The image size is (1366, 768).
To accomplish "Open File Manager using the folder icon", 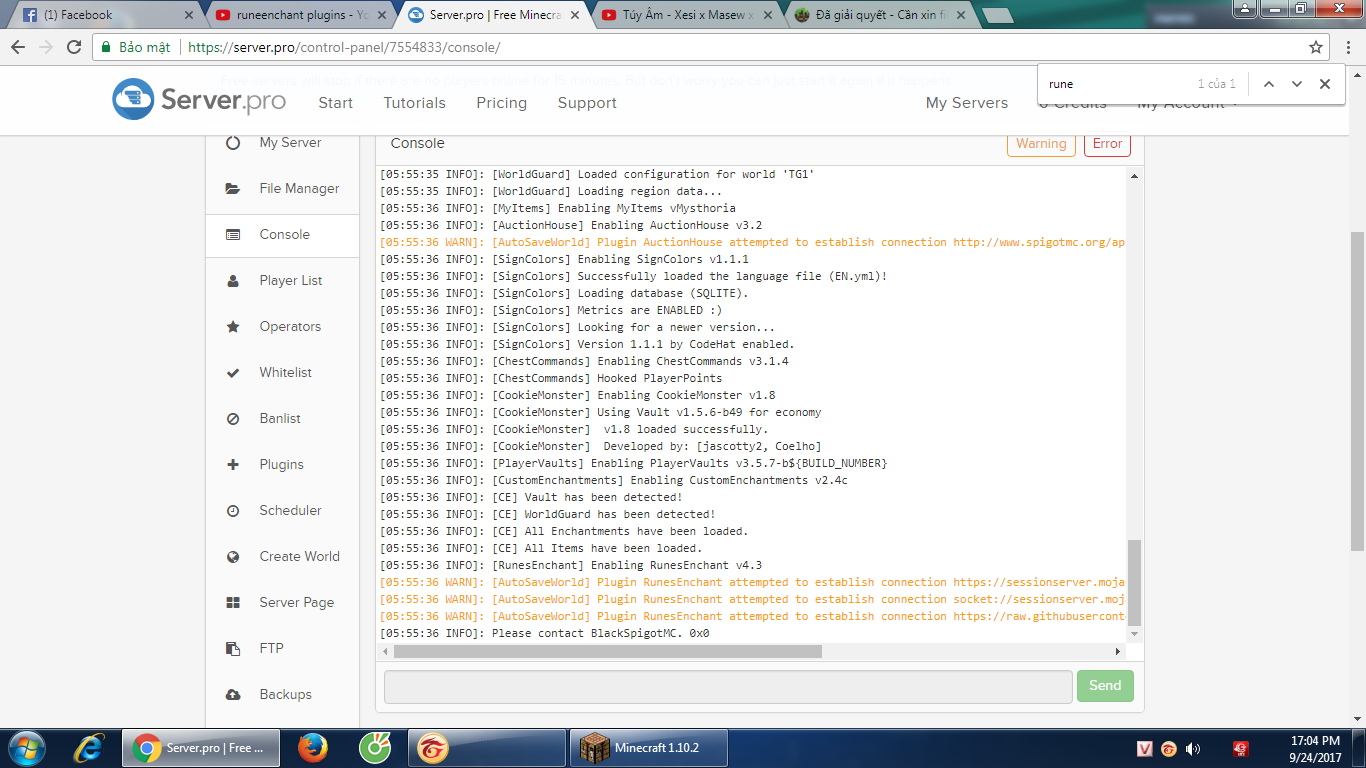I will [x=233, y=189].
